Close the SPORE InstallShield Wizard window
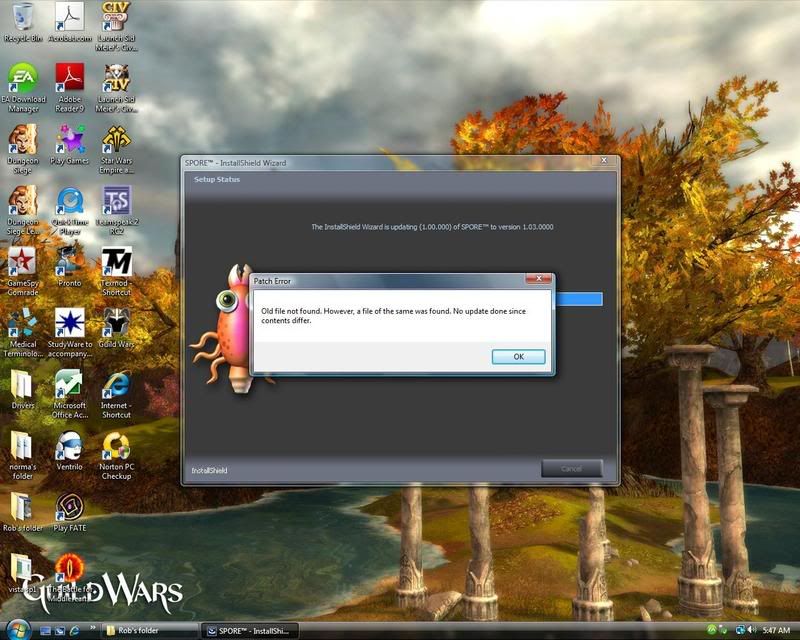This screenshot has height=640, width=800. [604, 161]
